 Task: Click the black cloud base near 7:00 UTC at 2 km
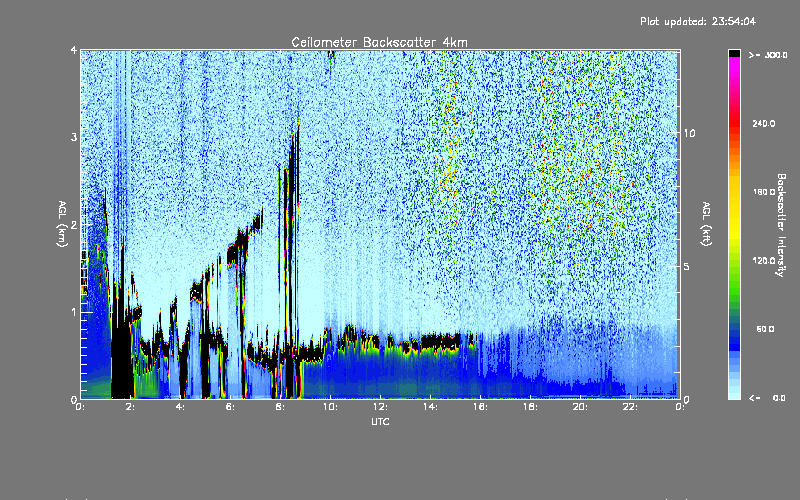click(257, 221)
